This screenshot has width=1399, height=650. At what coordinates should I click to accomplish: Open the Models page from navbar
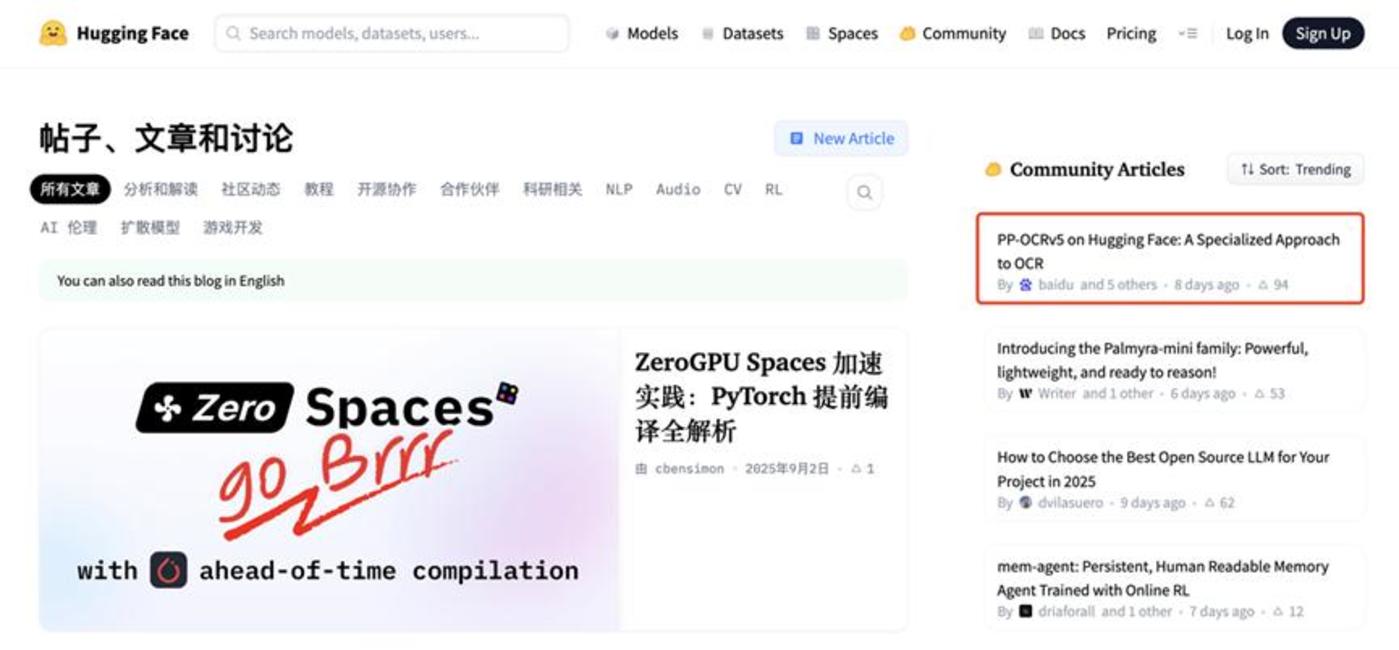point(641,33)
